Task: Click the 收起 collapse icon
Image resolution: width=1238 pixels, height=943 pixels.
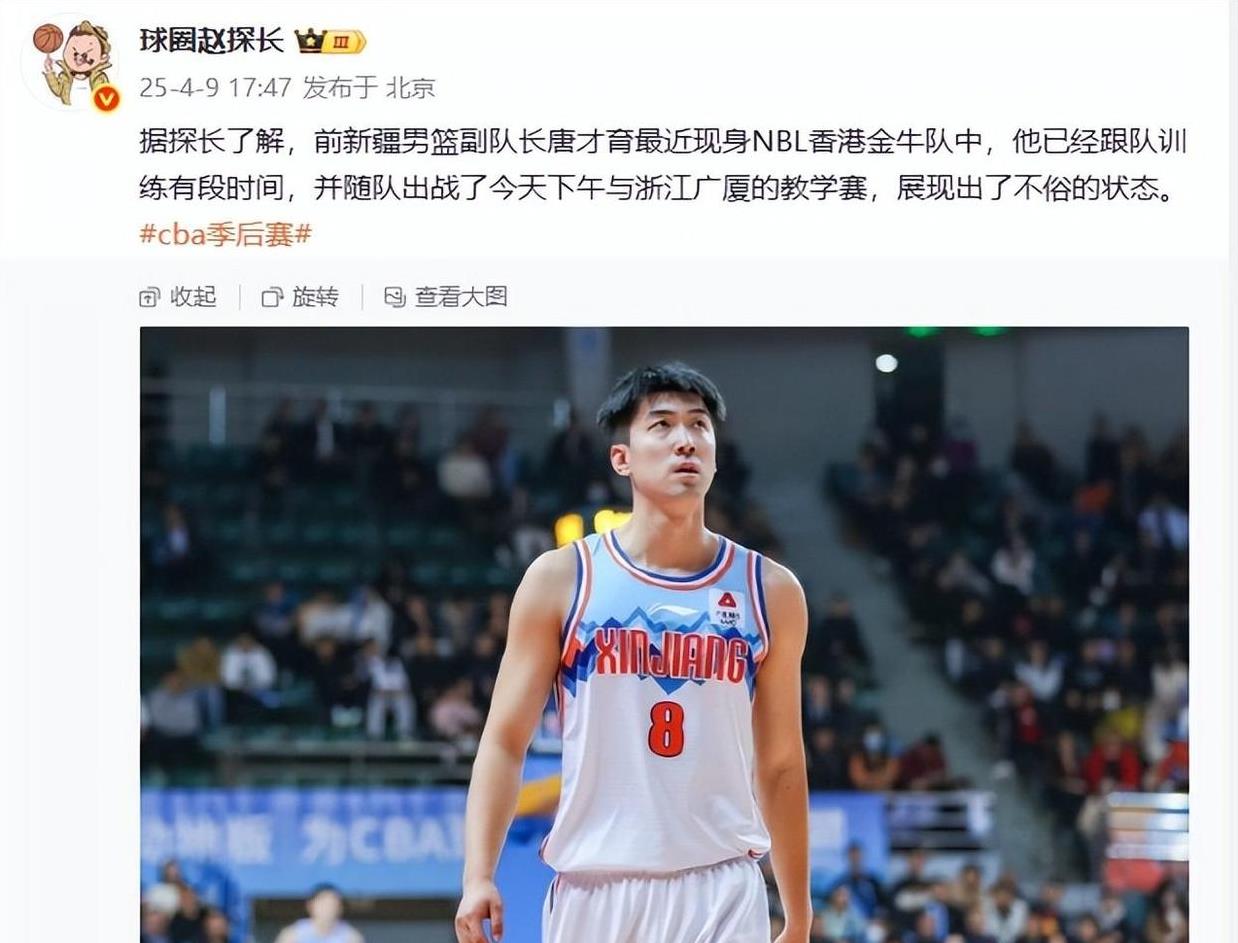Action: [x=150, y=297]
